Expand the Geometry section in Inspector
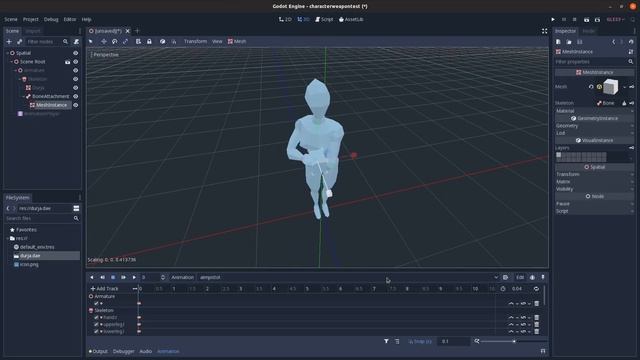Viewport: 640px width, 360px height. [x=594, y=126]
